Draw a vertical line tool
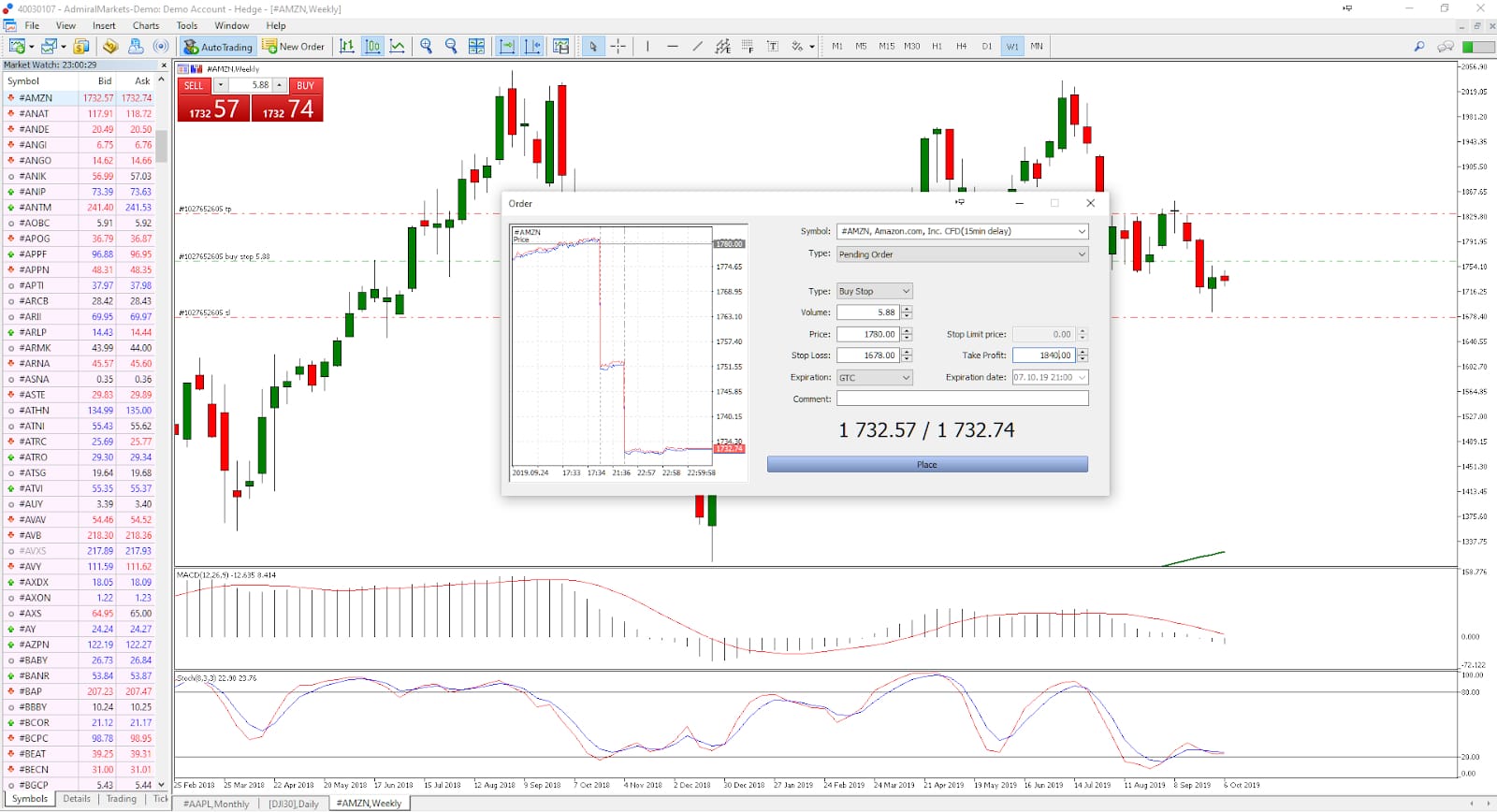This screenshot has width=1497, height=812. (x=647, y=46)
